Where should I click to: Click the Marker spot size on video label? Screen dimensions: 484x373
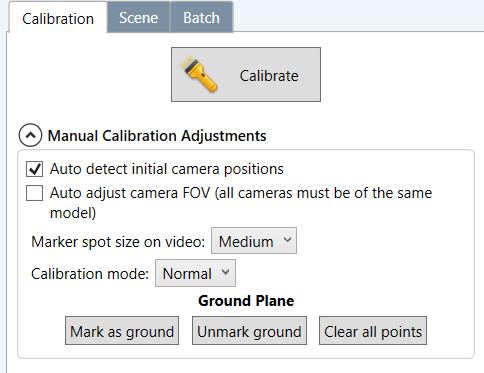point(118,242)
